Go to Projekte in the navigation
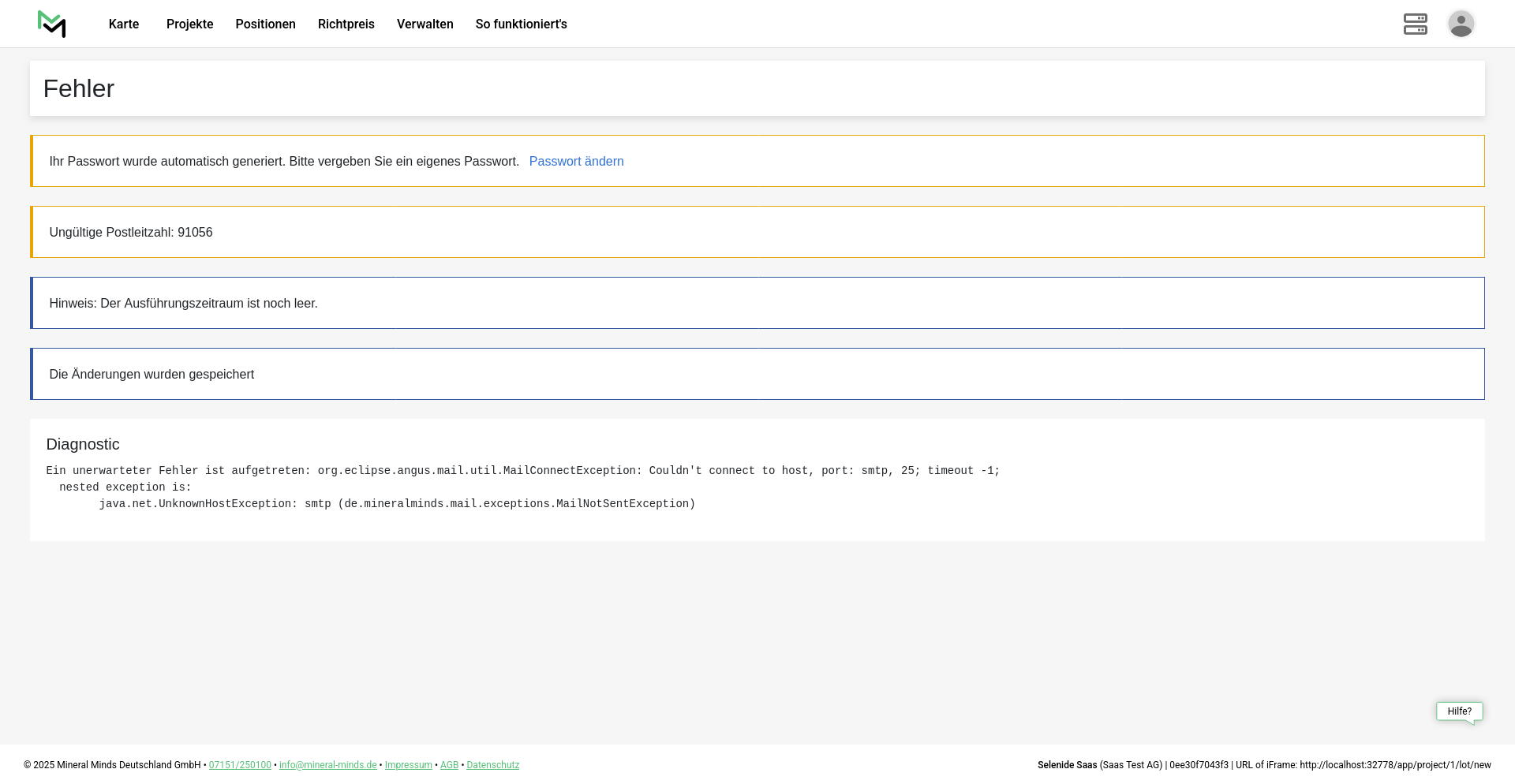The width and height of the screenshot is (1515, 784). pyautogui.click(x=189, y=24)
